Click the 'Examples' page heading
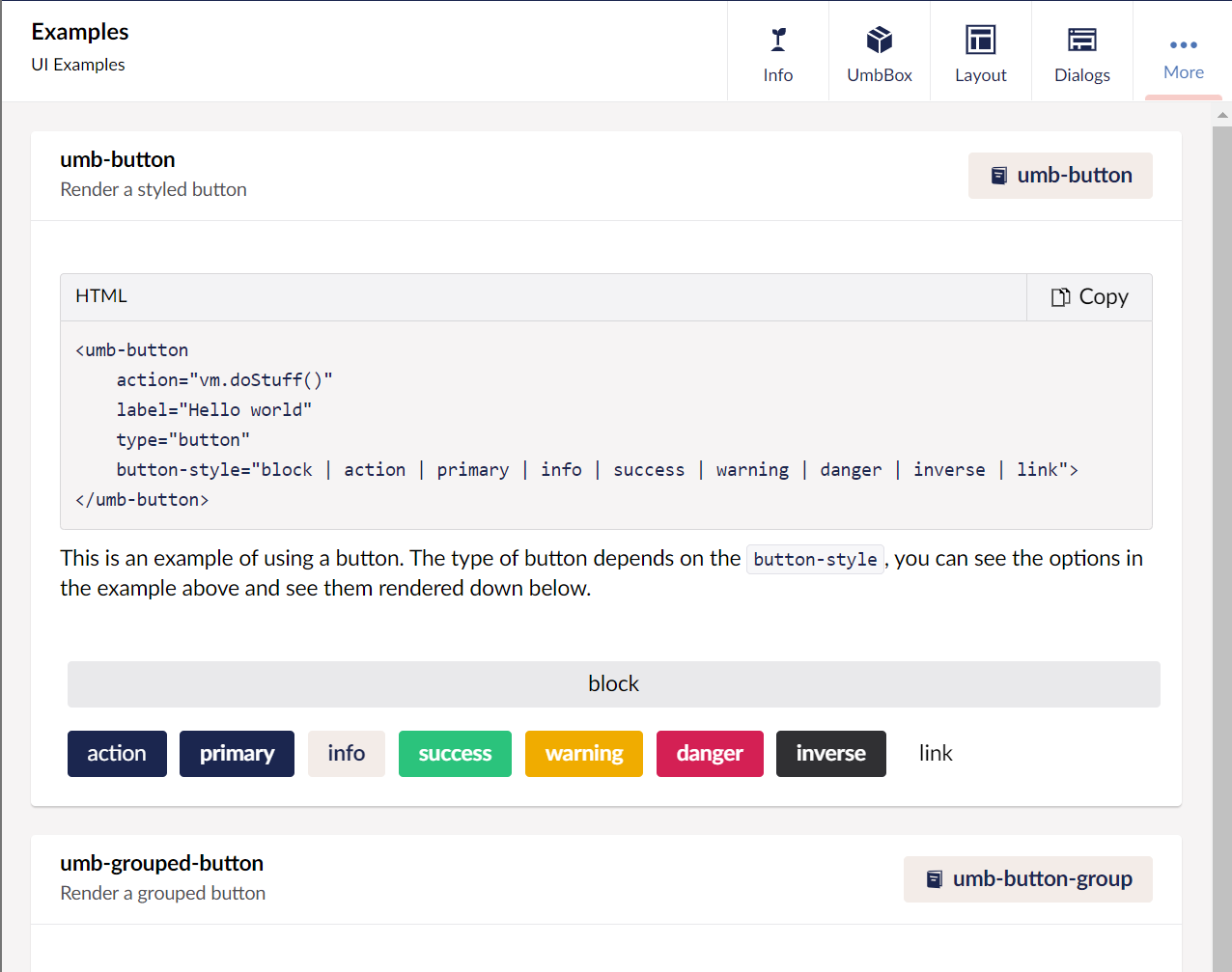The width and height of the screenshot is (1232, 972). (x=80, y=32)
